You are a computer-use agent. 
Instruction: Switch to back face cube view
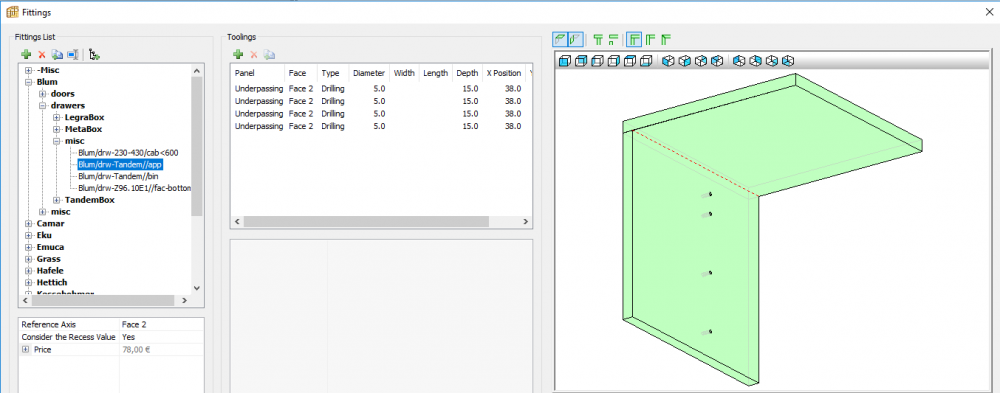pyautogui.click(x=580, y=61)
